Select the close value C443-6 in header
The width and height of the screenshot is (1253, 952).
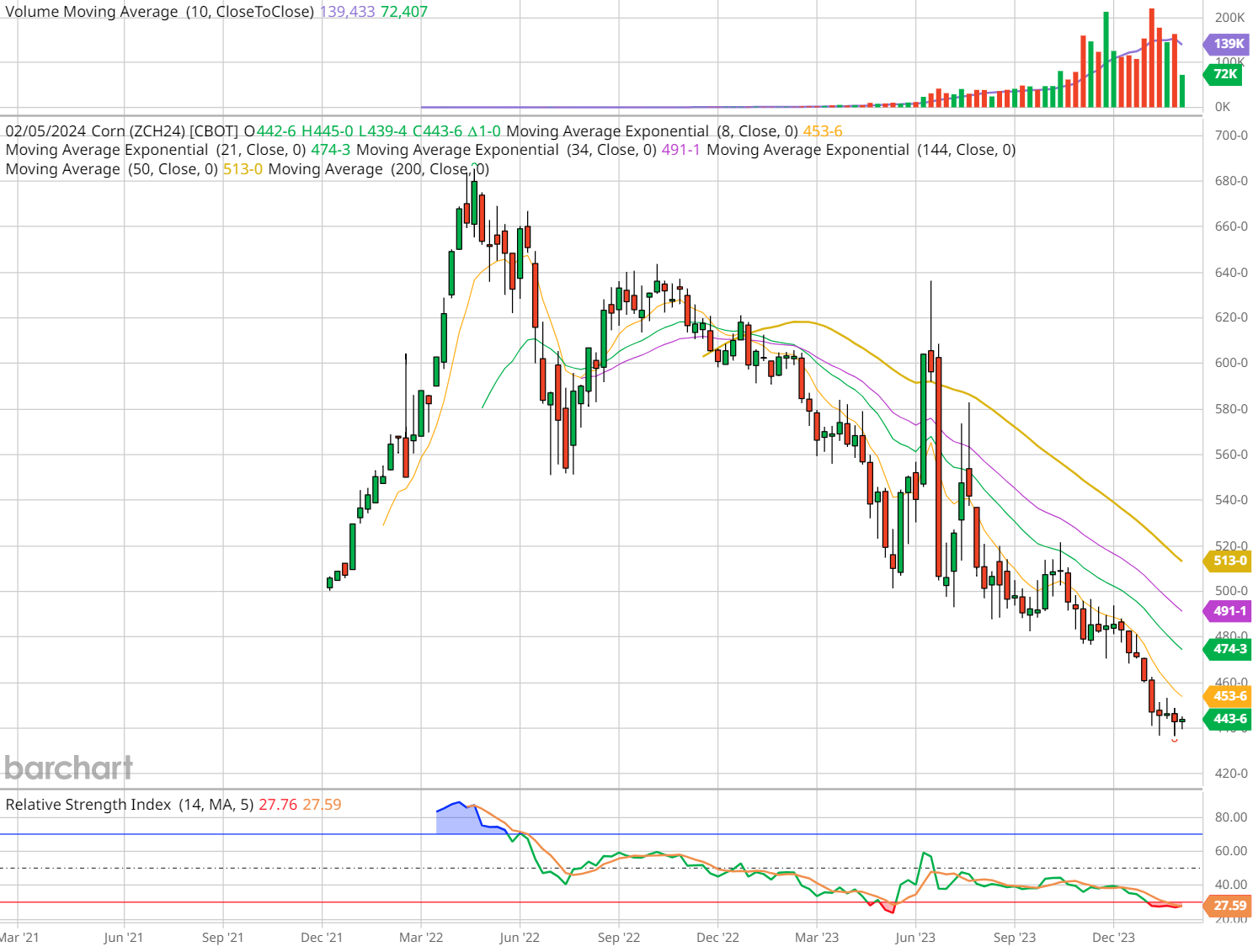[x=438, y=131]
